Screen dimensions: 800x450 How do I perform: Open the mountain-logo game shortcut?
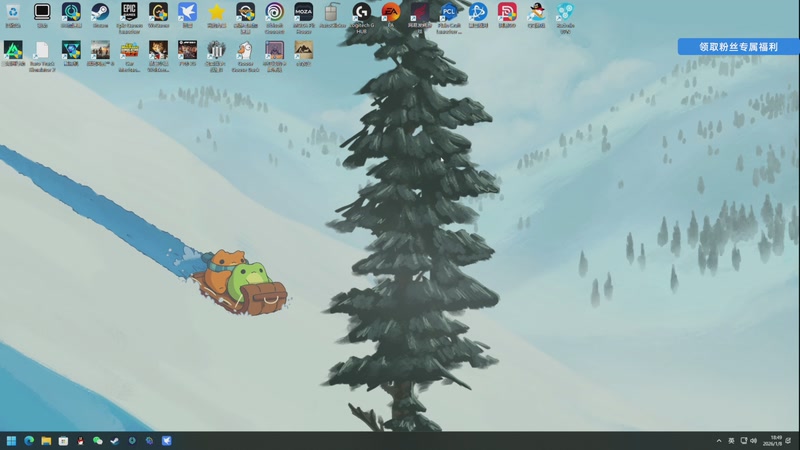(x=304, y=54)
